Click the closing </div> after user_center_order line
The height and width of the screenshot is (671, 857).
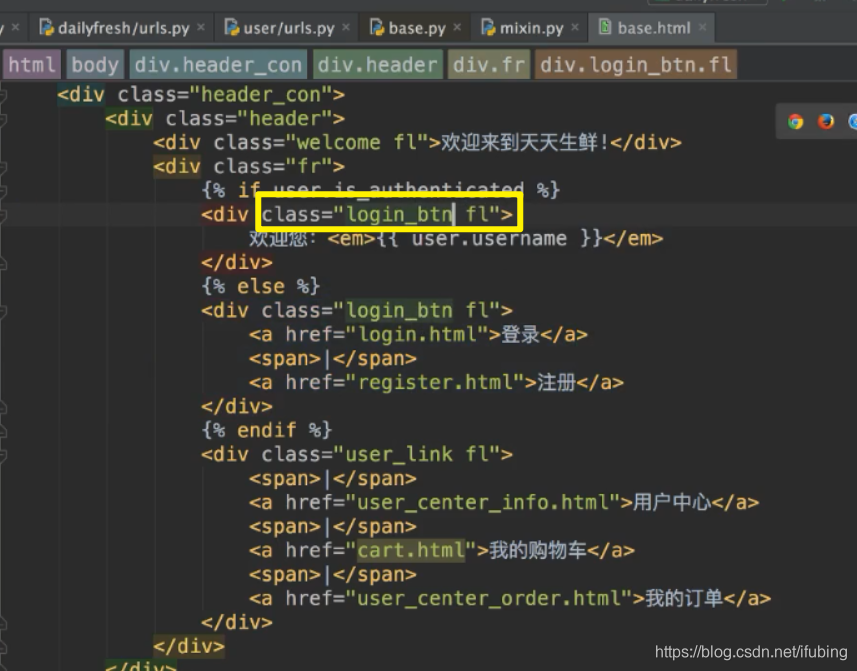[237, 622]
